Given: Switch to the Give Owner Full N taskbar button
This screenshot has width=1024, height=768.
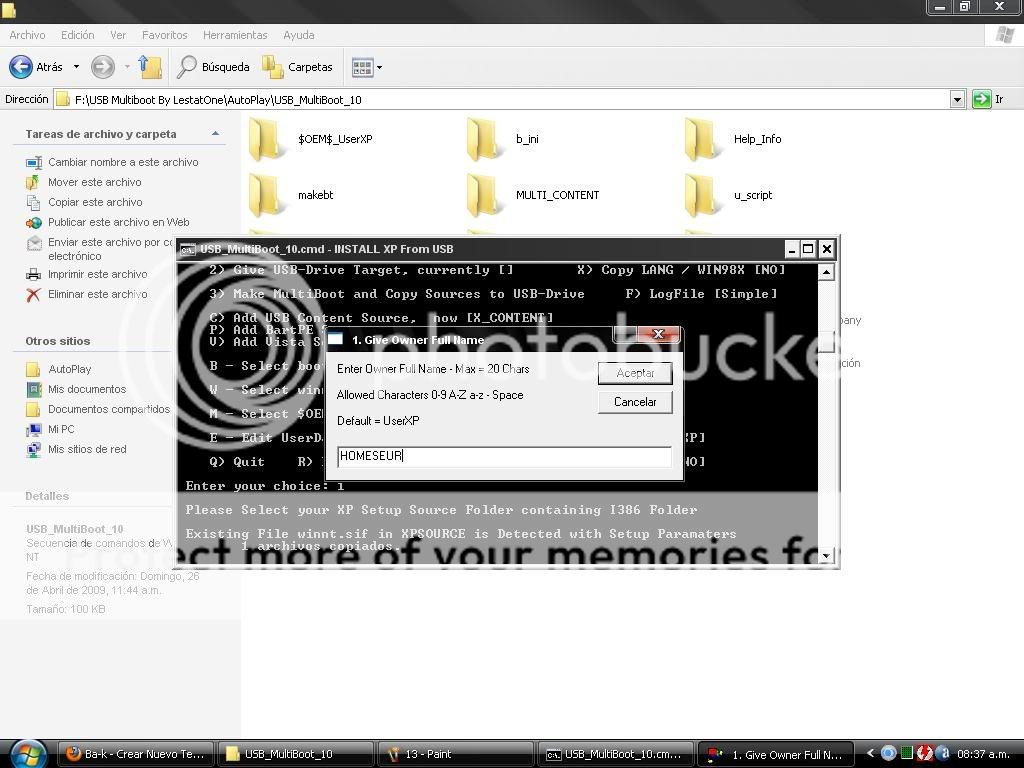Looking at the screenshot, I should click(776, 754).
